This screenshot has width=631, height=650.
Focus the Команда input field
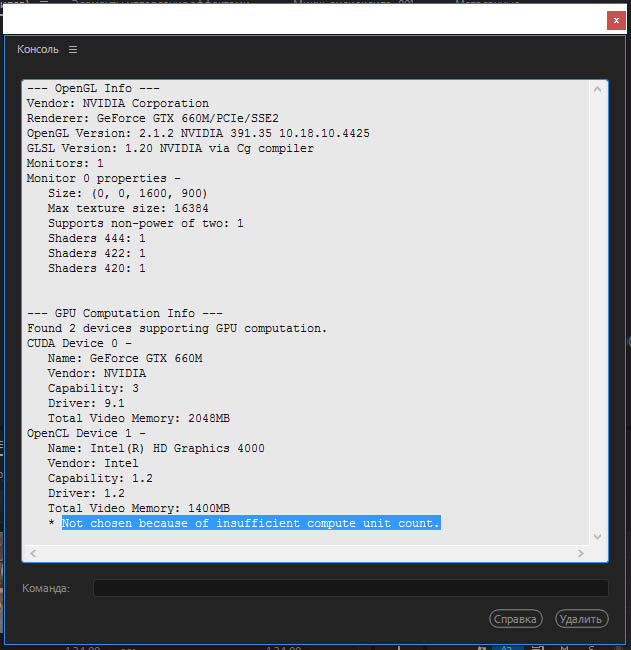pos(351,588)
